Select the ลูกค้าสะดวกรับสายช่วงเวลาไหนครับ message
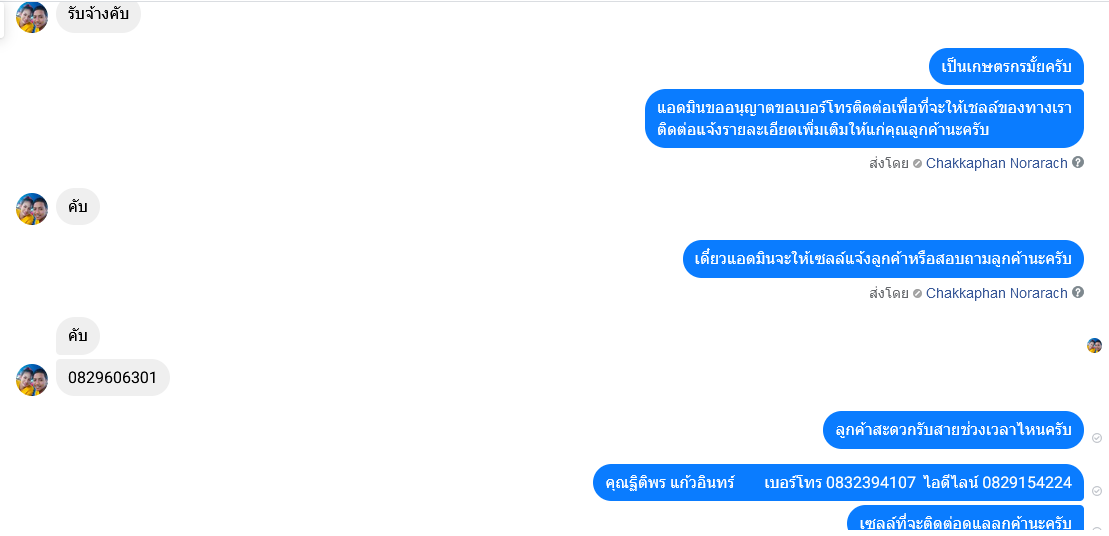Image resolution: width=1109 pixels, height=536 pixels. [x=953, y=430]
